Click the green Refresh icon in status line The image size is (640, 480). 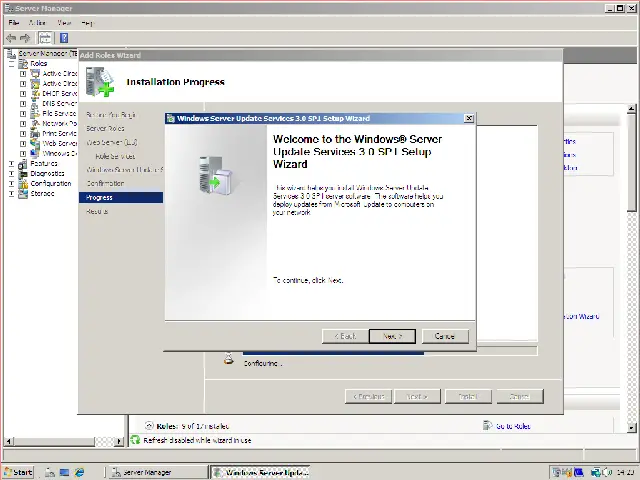135,440
